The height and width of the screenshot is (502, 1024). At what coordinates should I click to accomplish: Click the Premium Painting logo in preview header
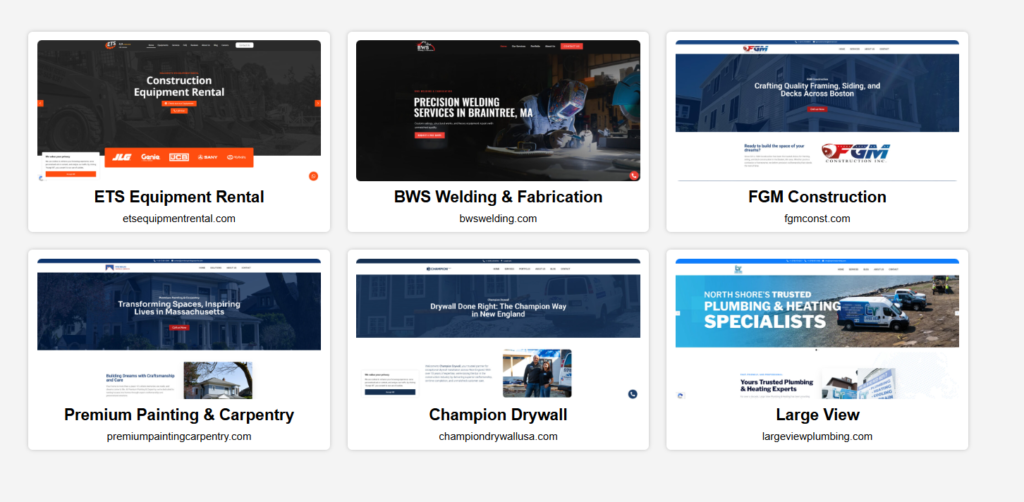[118, 268]
